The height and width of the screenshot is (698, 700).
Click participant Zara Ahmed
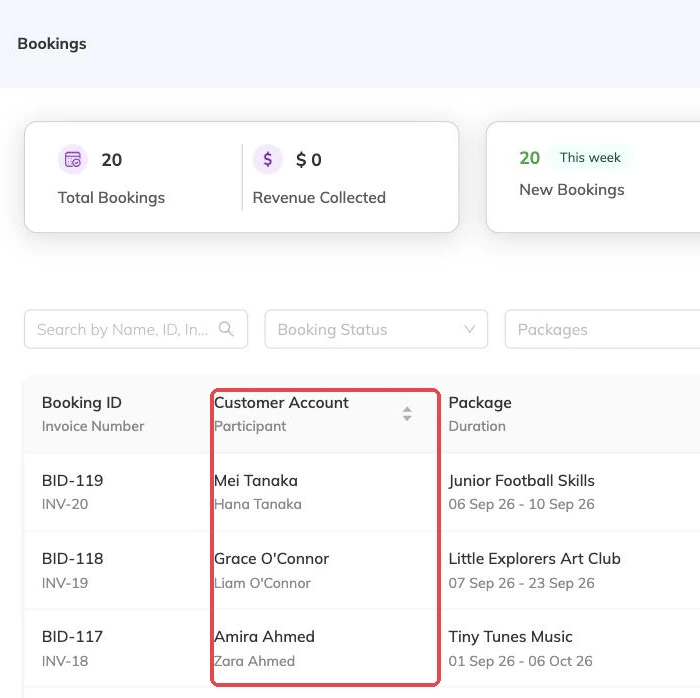pyautogui.click(x=254, y=661)
